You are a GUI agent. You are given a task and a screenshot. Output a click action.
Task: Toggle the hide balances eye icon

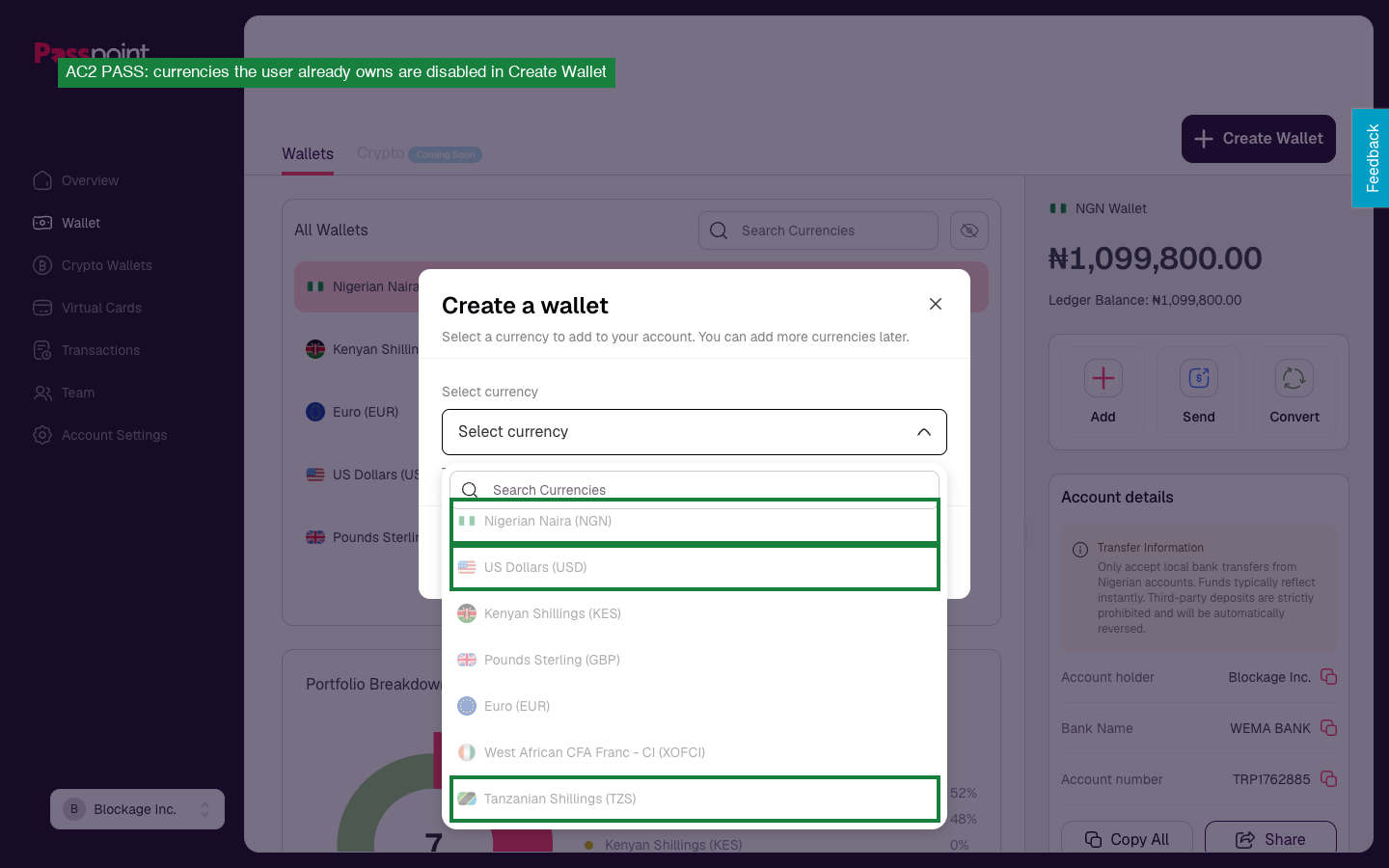tap(969, 231)
